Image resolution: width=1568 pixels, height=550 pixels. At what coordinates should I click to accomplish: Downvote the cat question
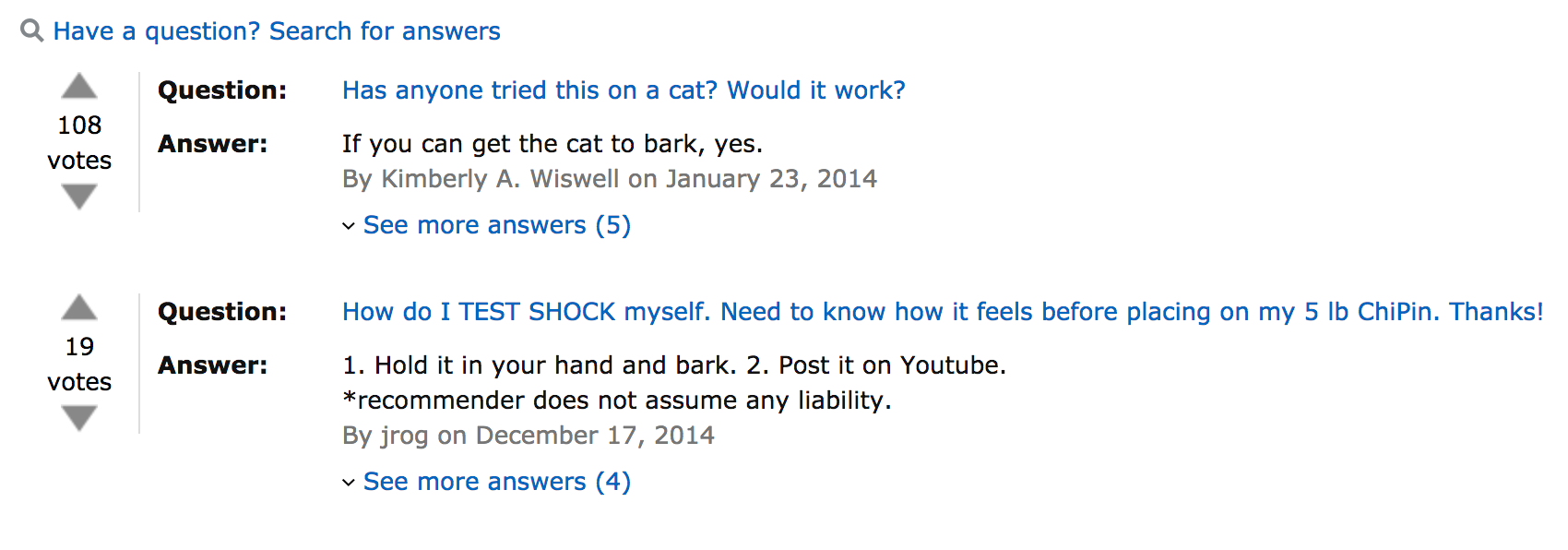tap(79, 197)
